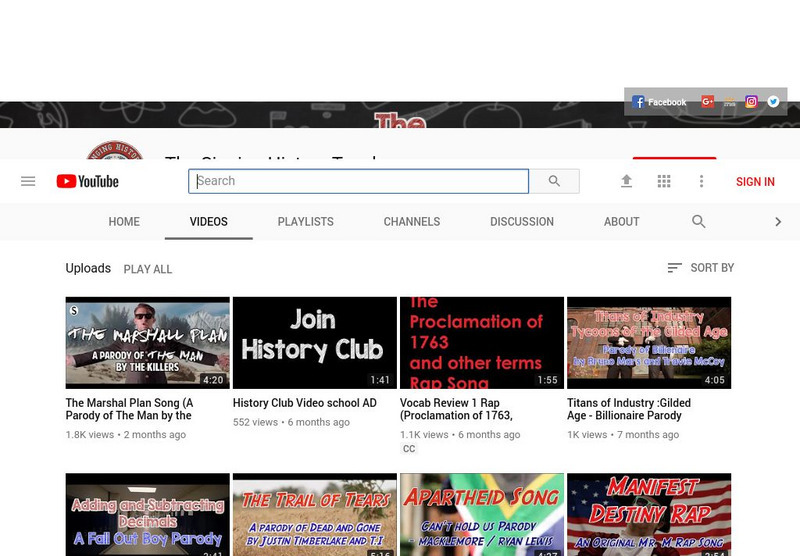This screenshot has width=800, height=556.
Task: Click the 1:55 duration badge
Action: pyautogui.click(x=547, y=380)
